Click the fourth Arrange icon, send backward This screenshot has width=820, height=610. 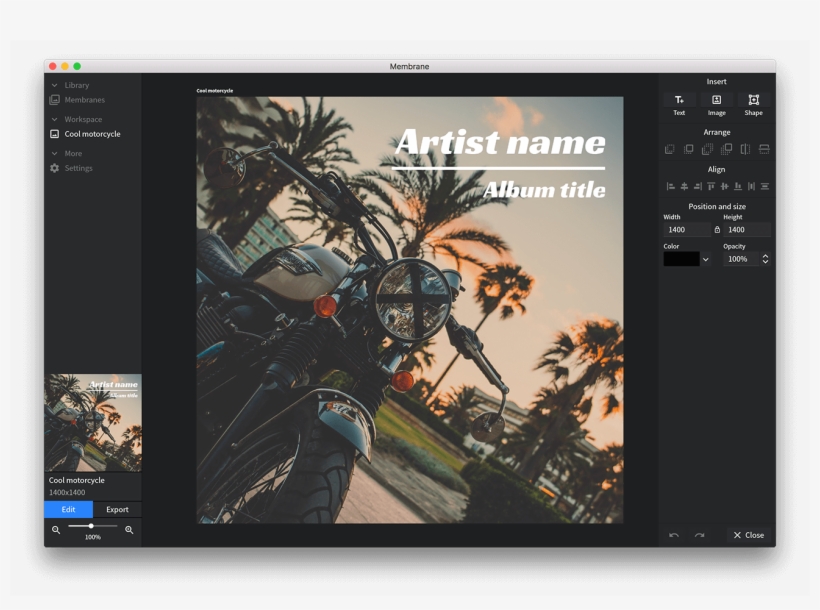(726, 149)
